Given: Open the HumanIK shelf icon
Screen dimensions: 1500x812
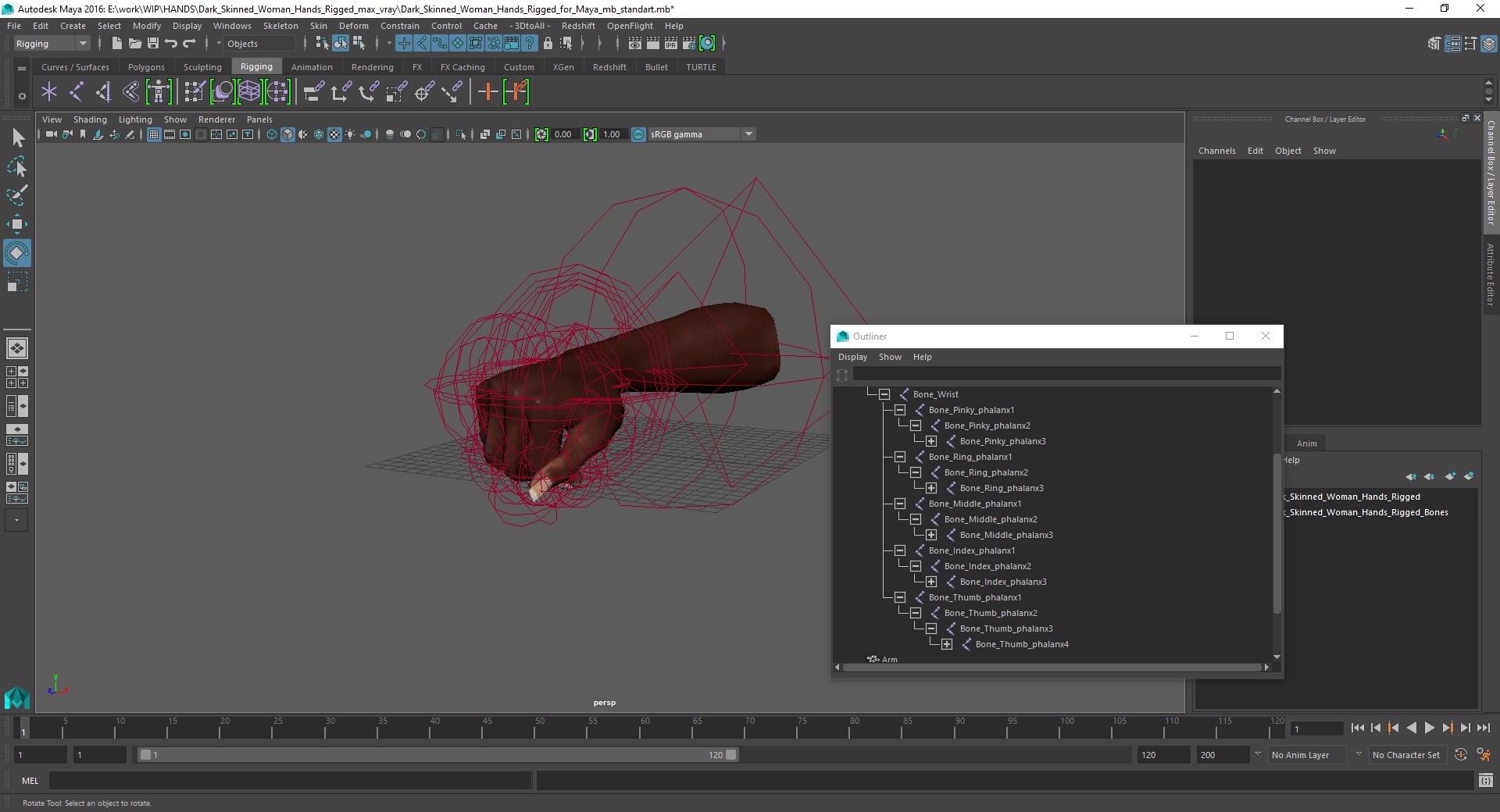Looking at the screenshot, I should tap(159, 92).
